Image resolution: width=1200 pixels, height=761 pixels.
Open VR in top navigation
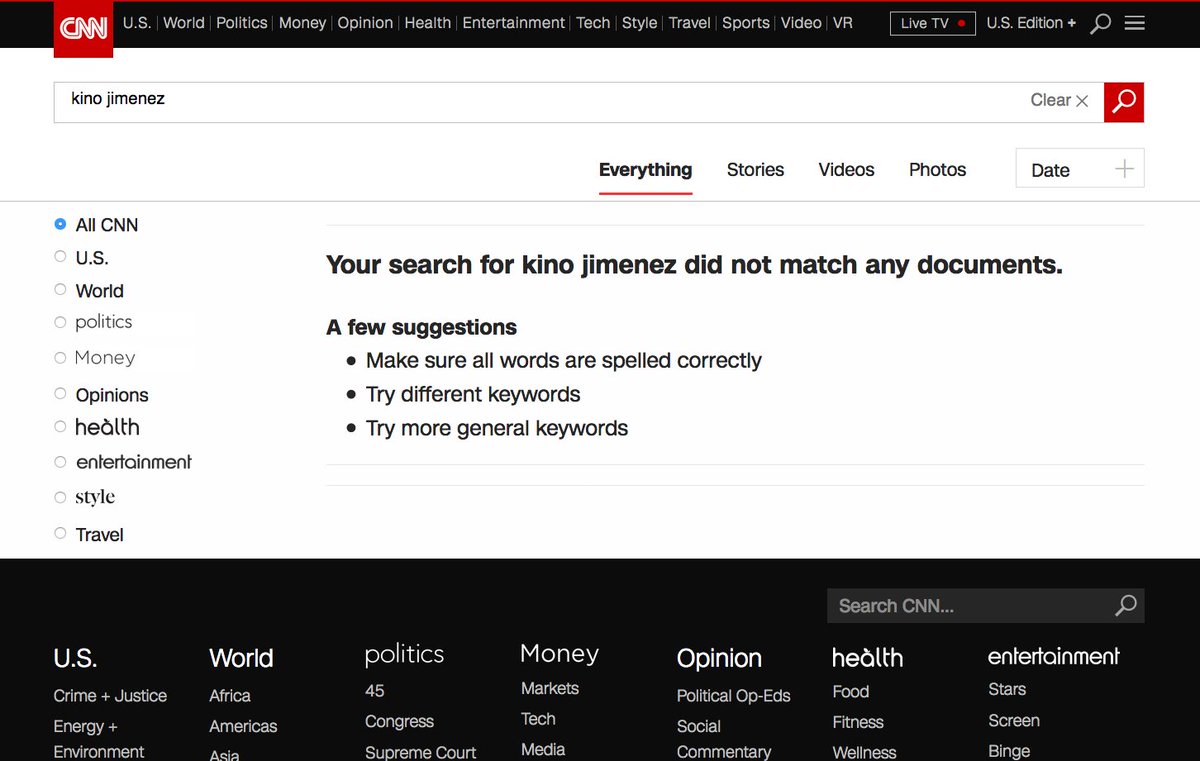click(x=842, y=22)
